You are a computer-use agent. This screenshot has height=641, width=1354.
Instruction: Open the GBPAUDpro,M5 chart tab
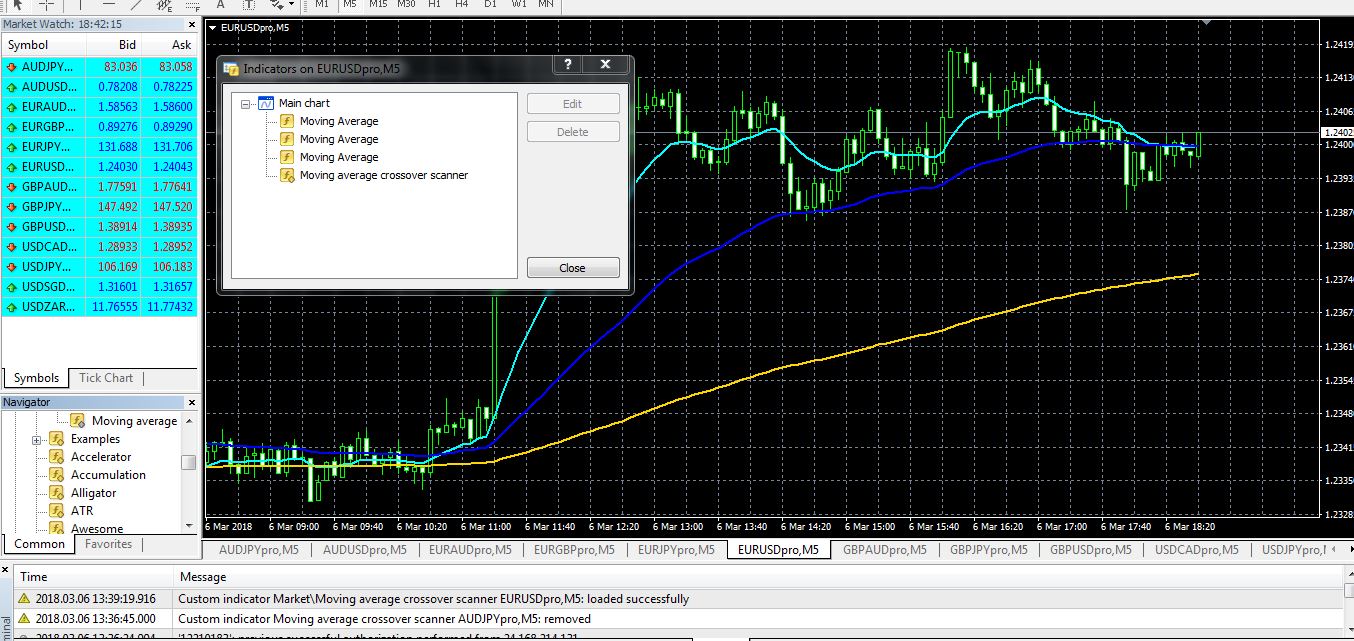pos(884,549)
